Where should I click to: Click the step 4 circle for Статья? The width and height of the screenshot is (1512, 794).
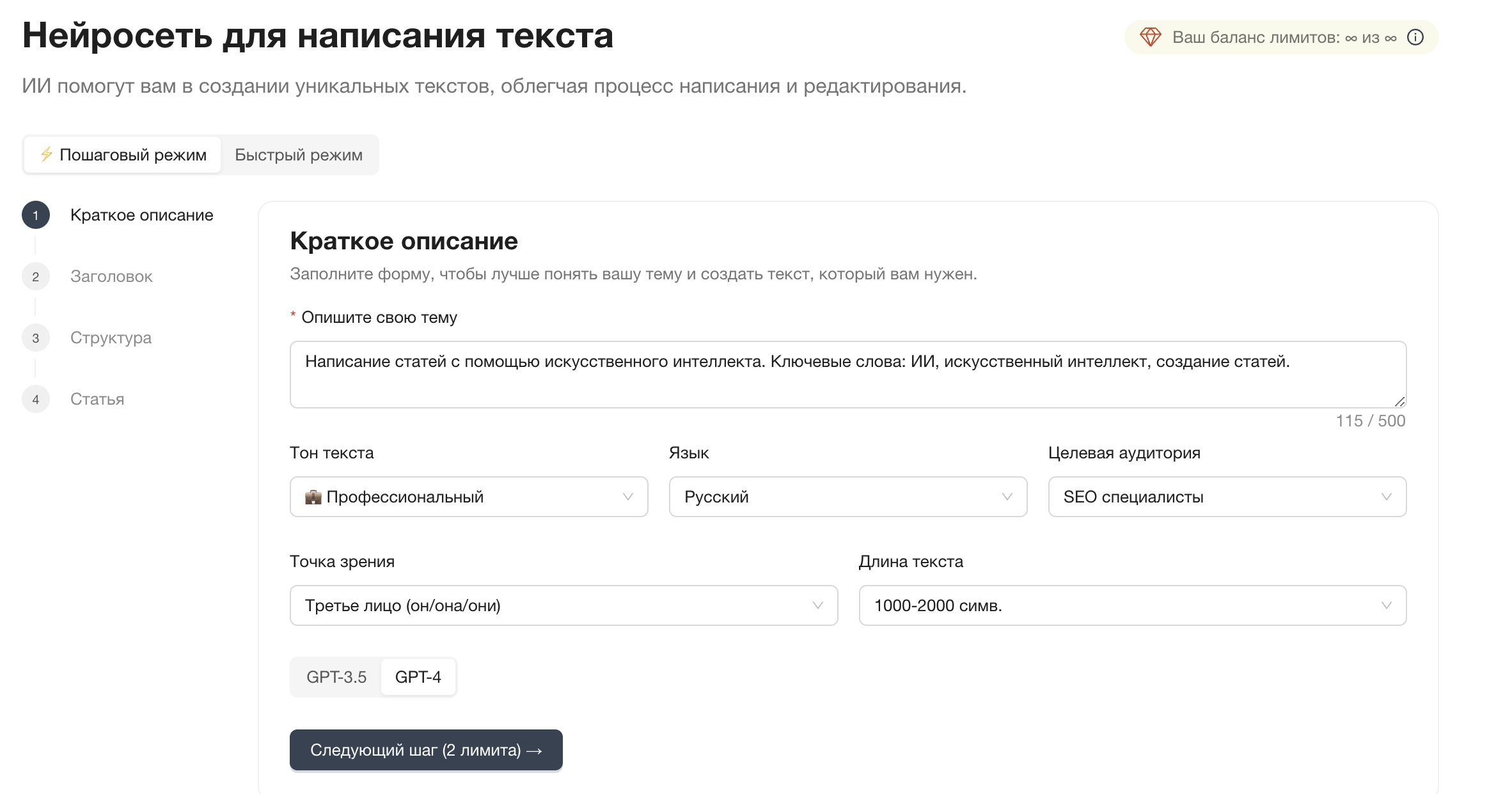(x=35, y=399)
